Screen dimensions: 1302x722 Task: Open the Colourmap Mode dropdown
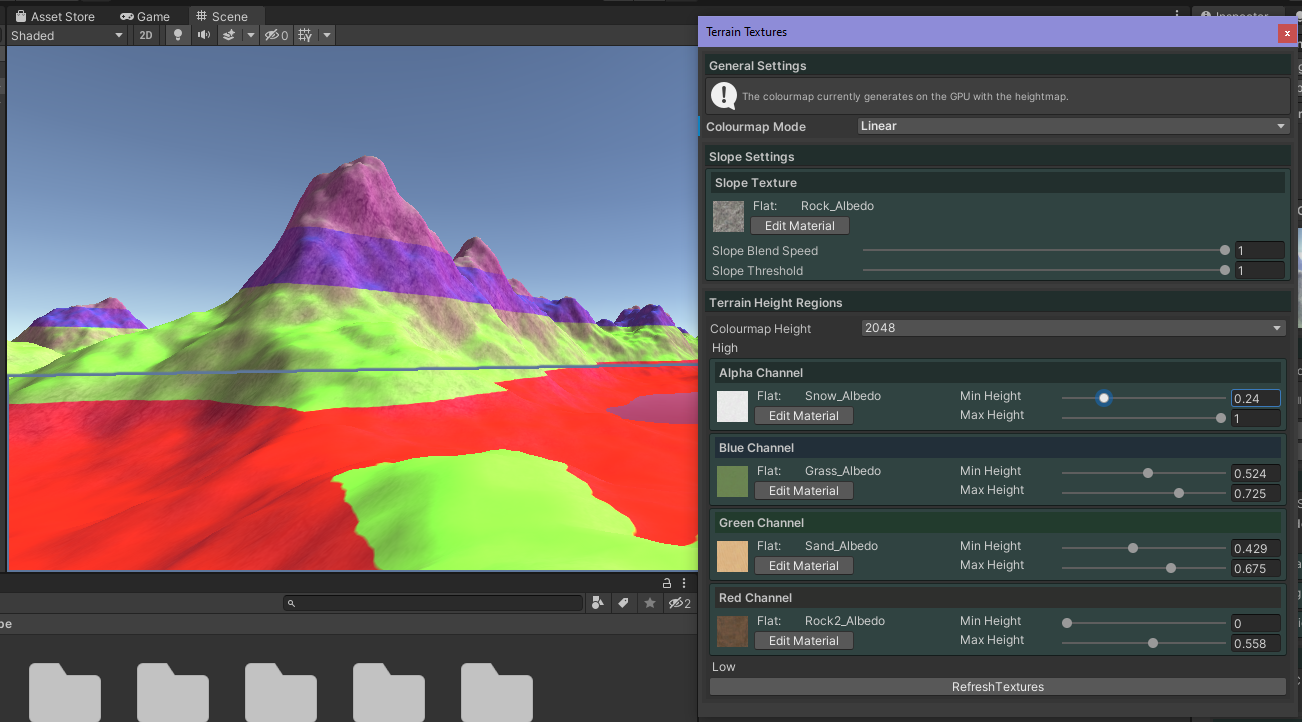point(1073,126)
